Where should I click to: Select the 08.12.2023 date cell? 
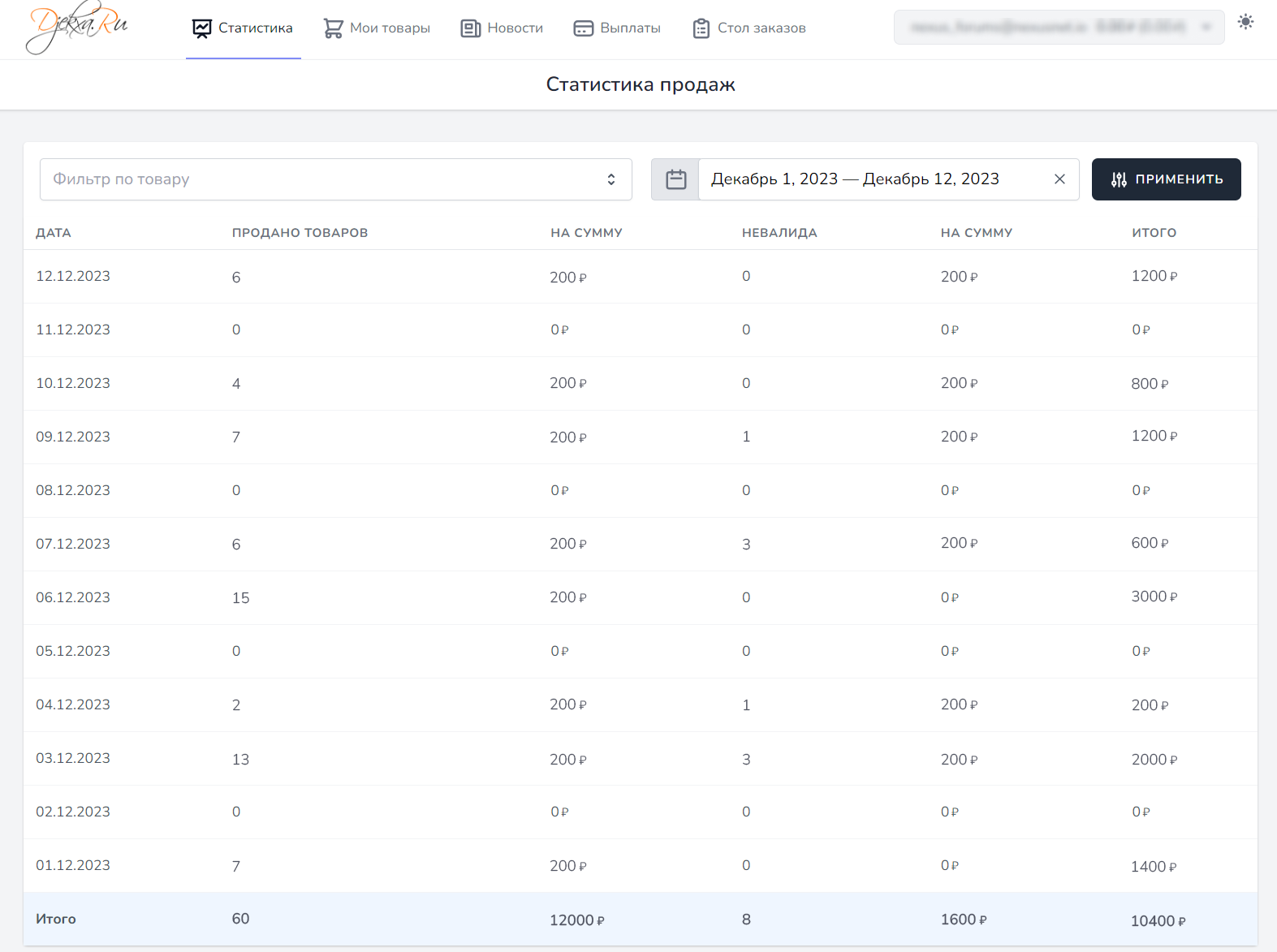73,491
